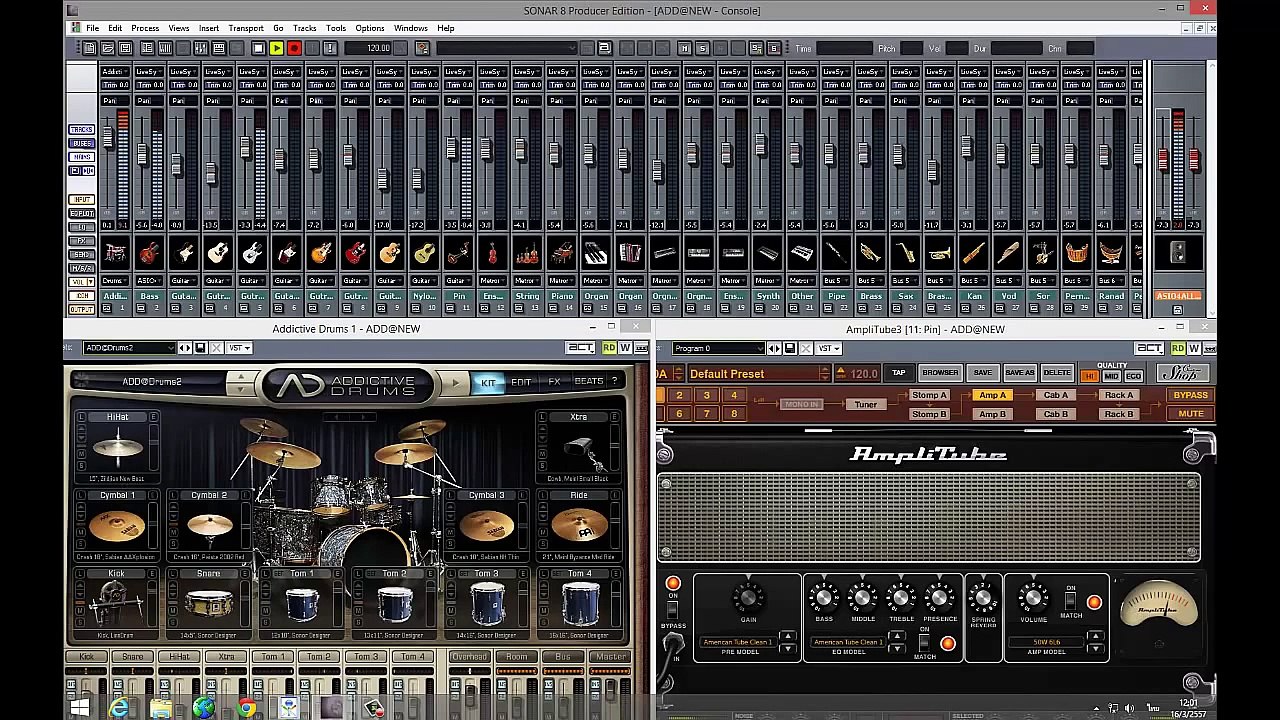The width and height of the screenshot is (1280, 720).
Task: Select the Stomp A module in AmpliTube
Action: 929,395
